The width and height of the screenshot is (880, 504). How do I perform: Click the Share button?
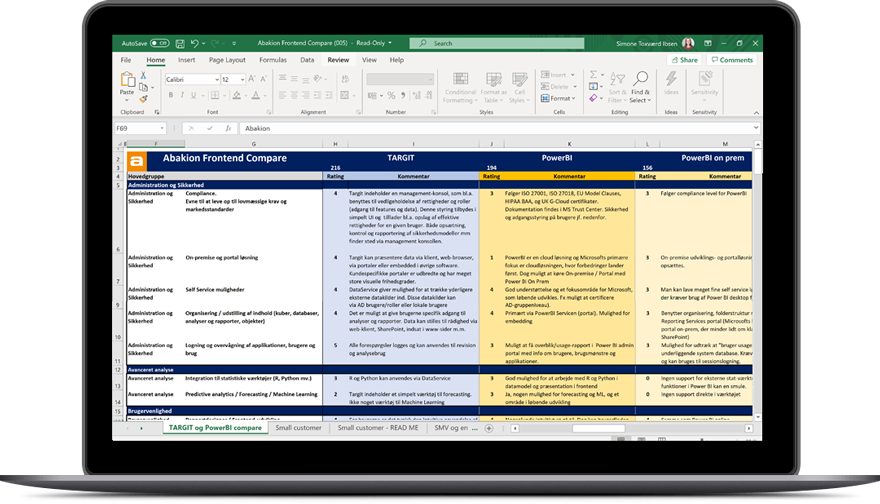click(684, 60)
